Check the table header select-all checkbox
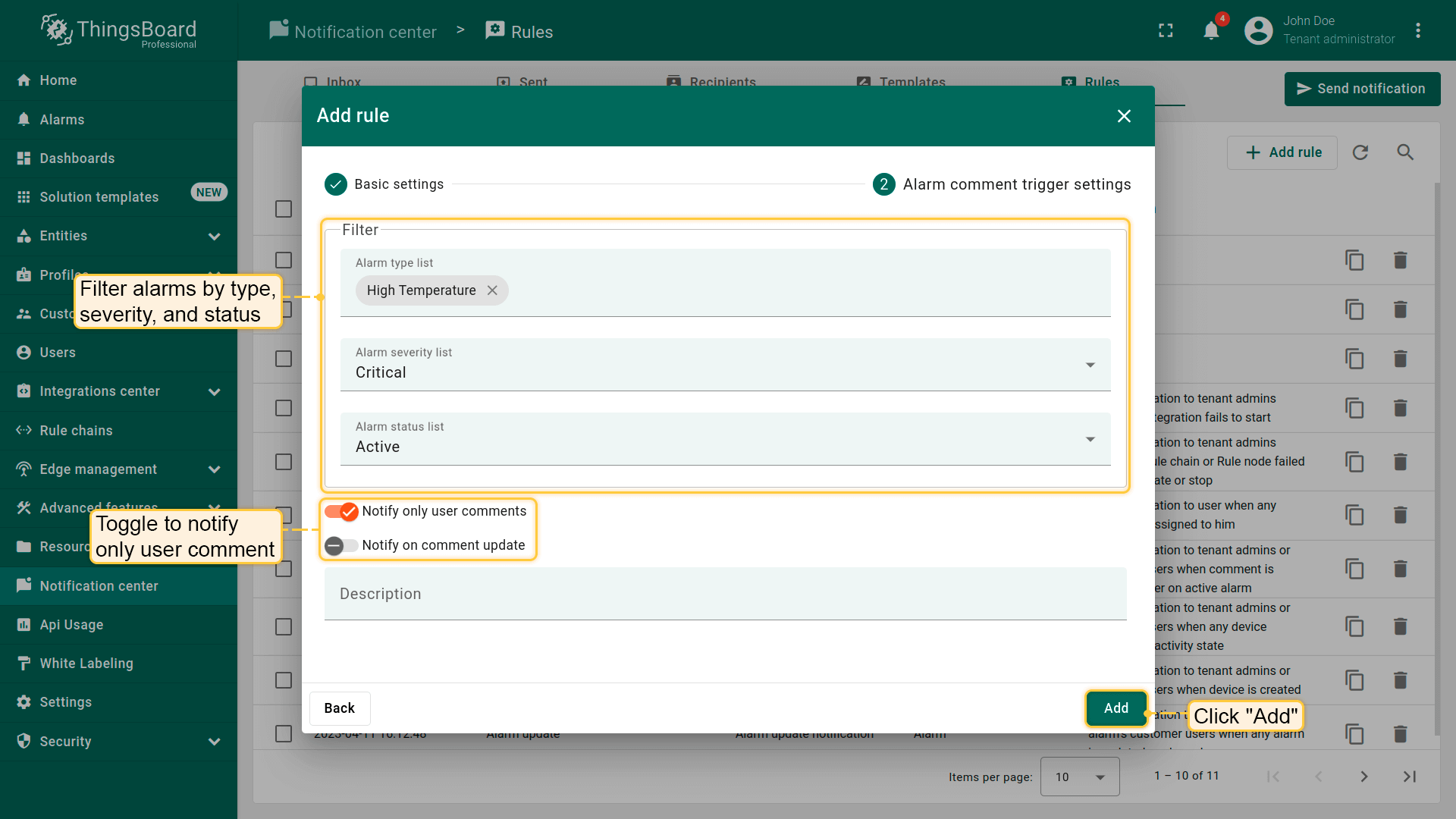This screenshot has width=1456, height=819. [x=284, y=209]
